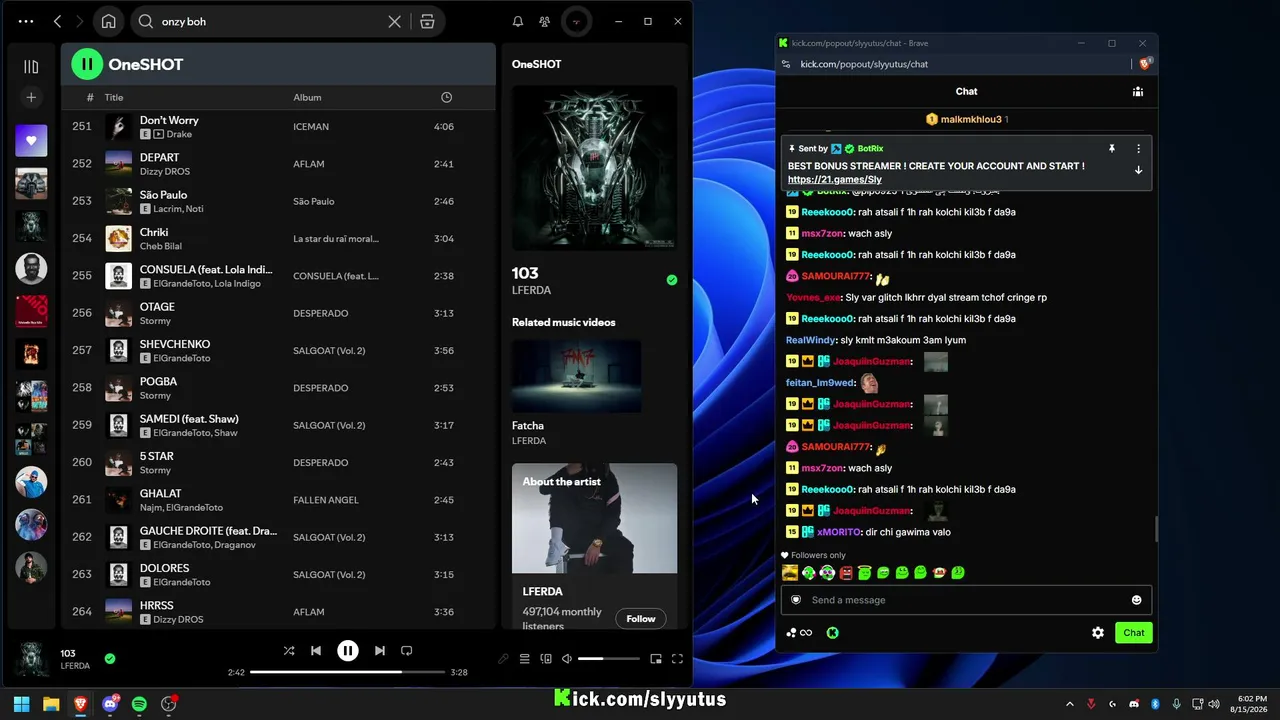Toggle saved checkmark for 103 in sidebar
The image size is (1280, 720).
point(672,280)
